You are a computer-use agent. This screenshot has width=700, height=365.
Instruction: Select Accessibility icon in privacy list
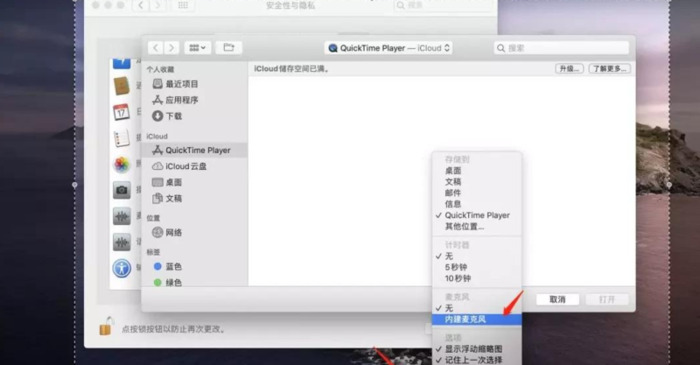(121, 269)
